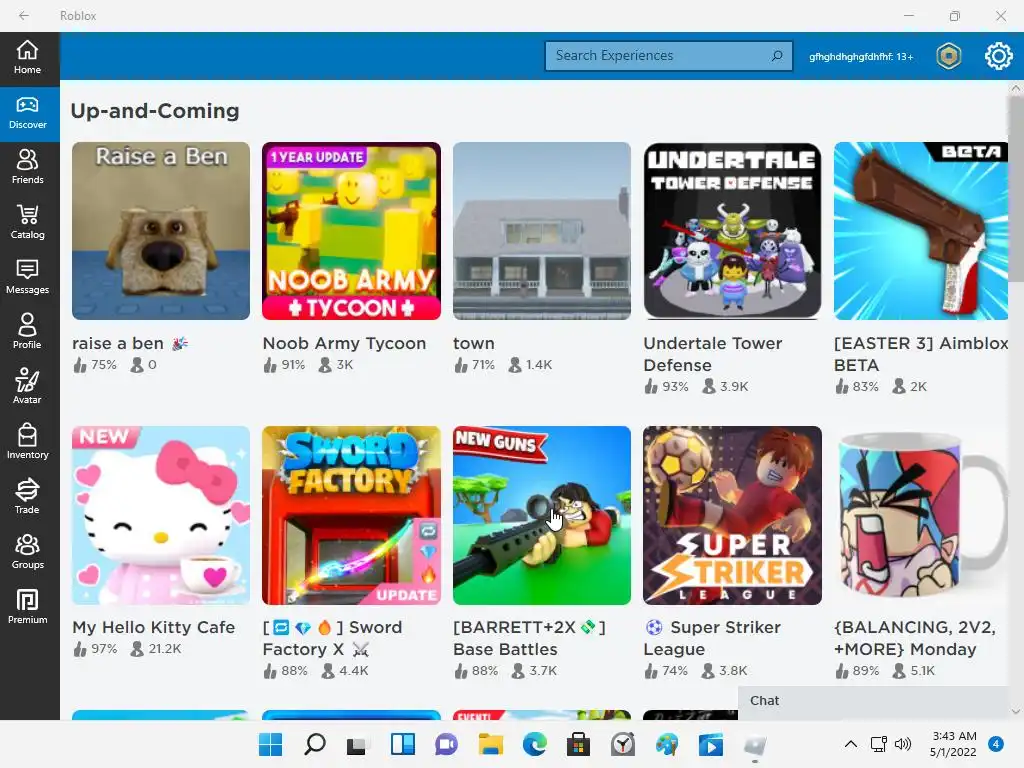
Task: Expand the Chat panel
Action: pyautogui.click(x=874, y=701)
